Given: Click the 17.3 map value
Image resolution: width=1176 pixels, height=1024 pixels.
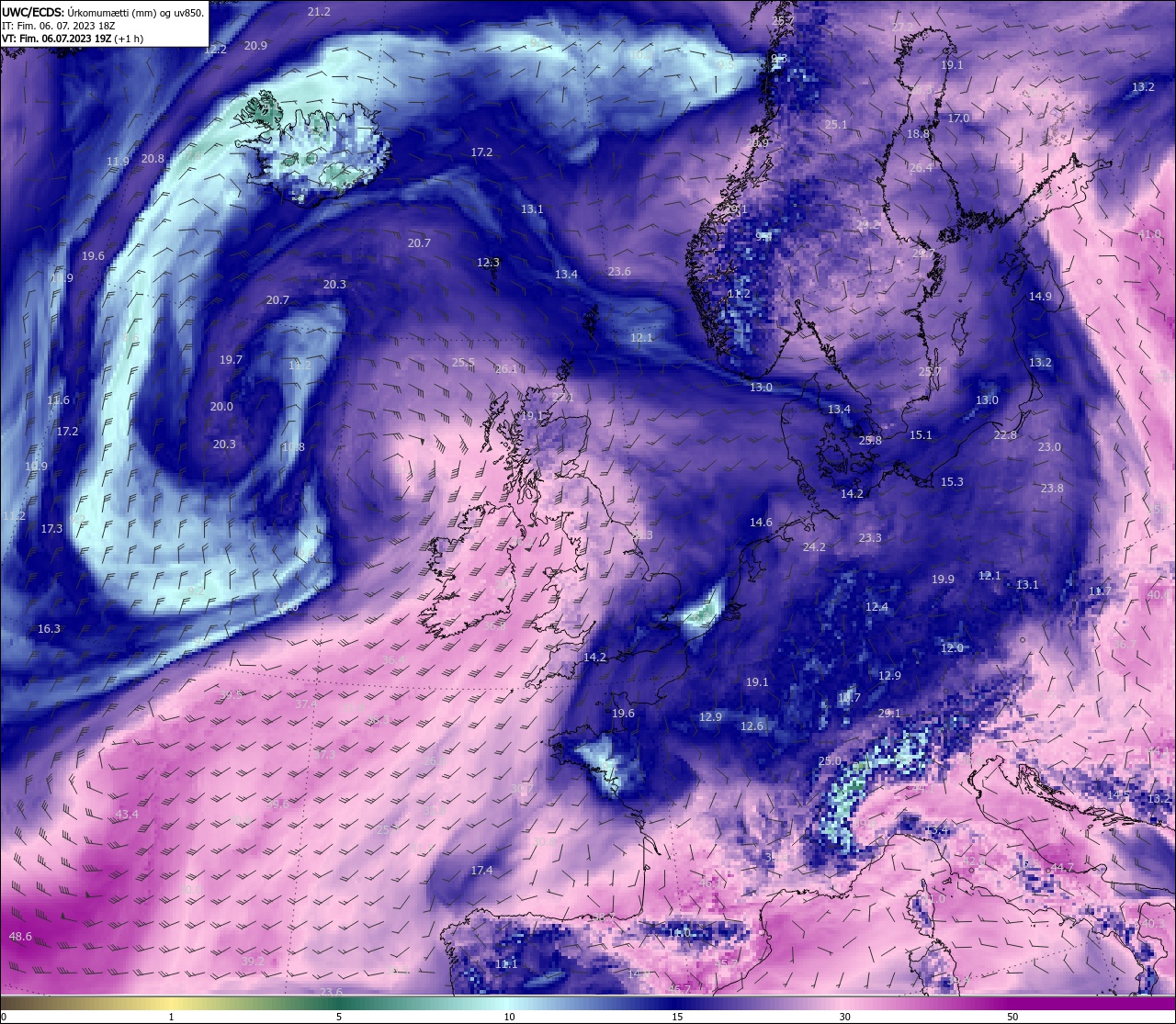Looking at the screenshot, I should tap(51, 529).
